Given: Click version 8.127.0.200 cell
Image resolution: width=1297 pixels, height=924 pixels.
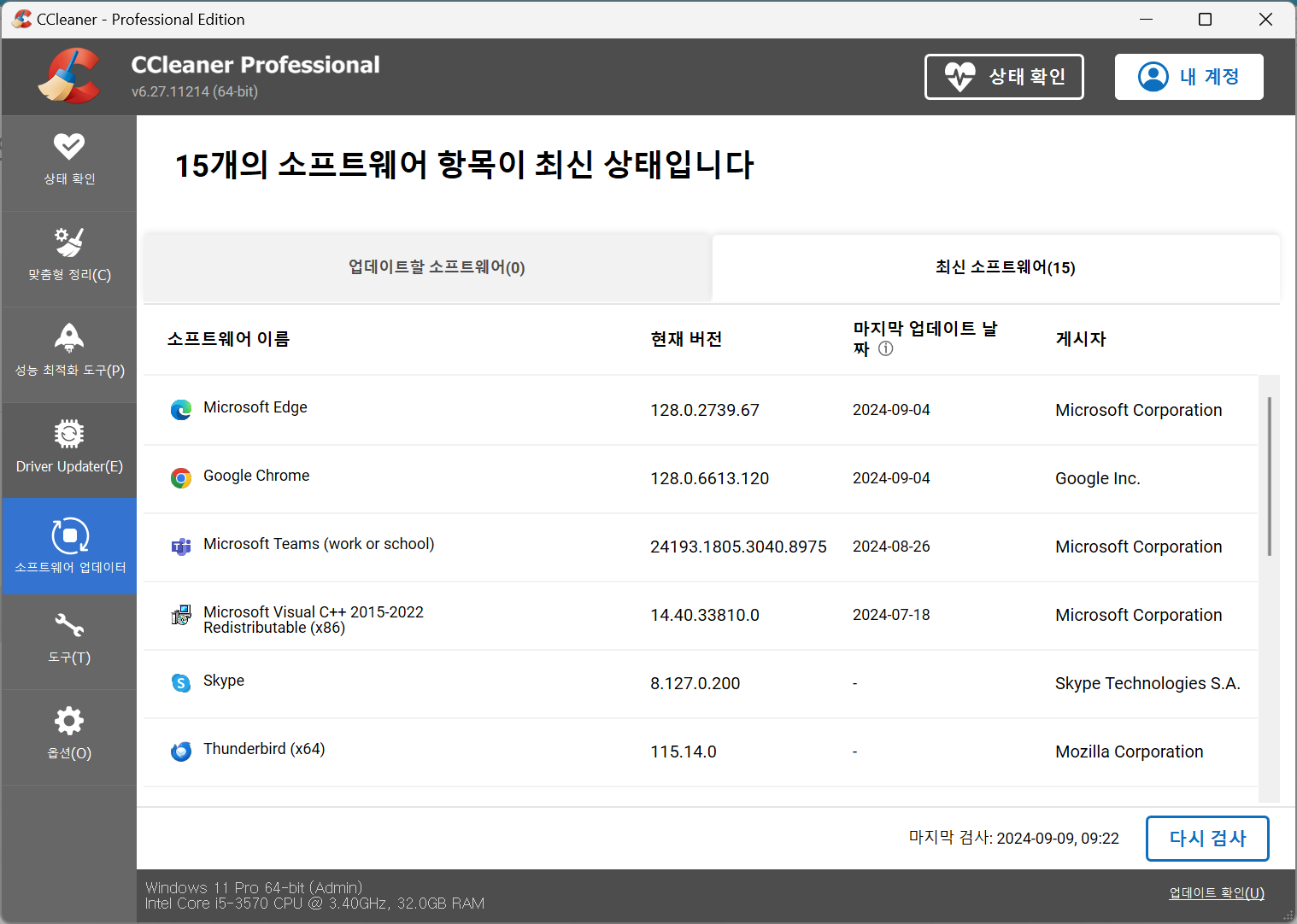Looking at the screenshot, I should pos(695,683).
